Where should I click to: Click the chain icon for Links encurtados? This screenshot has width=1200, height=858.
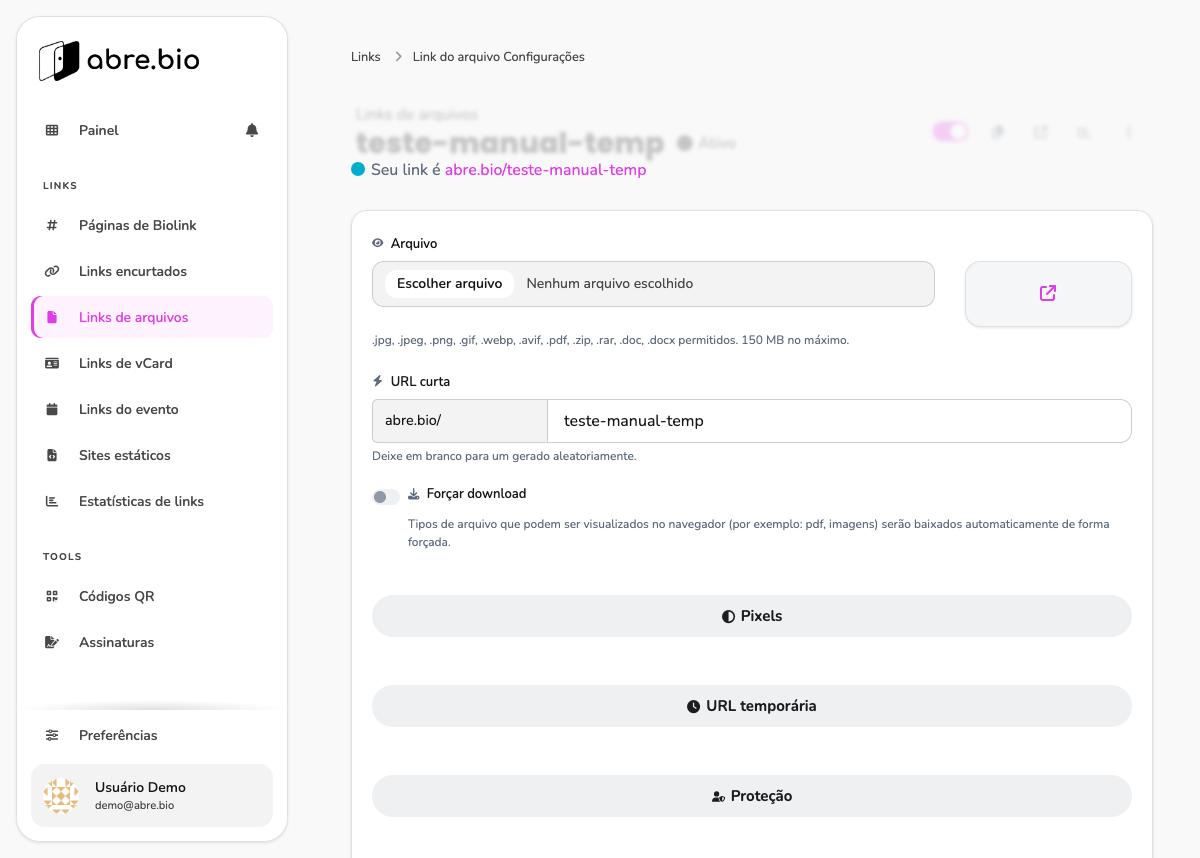pos(52,272)
